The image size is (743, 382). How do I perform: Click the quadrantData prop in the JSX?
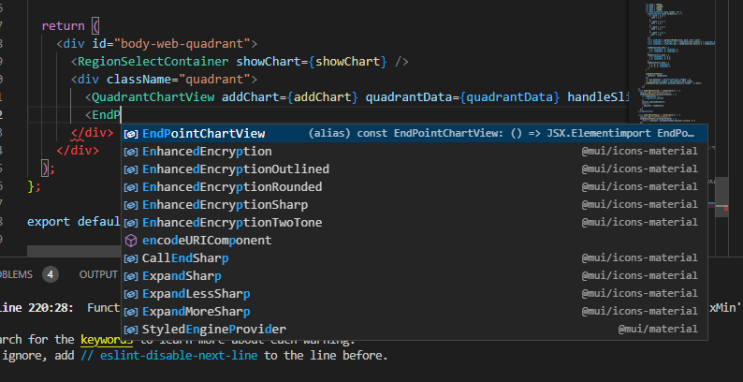(408, 97)
